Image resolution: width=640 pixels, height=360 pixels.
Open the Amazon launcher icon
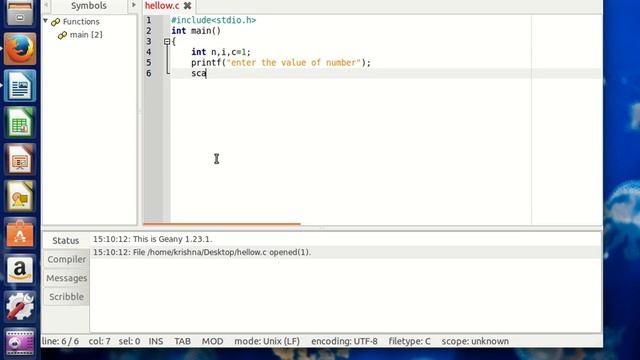coord(20,269)
